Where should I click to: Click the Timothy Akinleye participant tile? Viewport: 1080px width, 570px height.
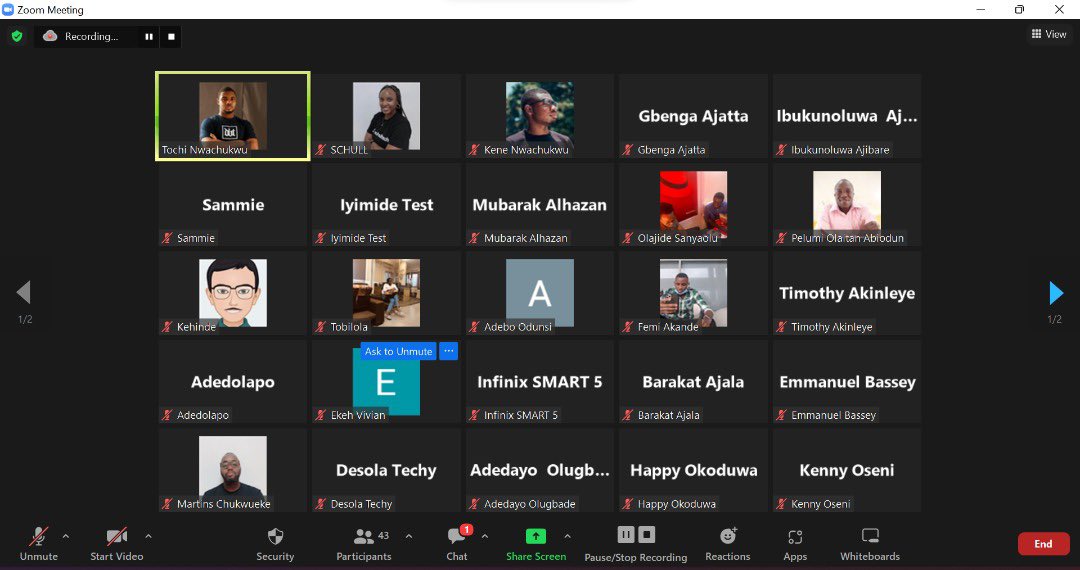tap(847, 293)
